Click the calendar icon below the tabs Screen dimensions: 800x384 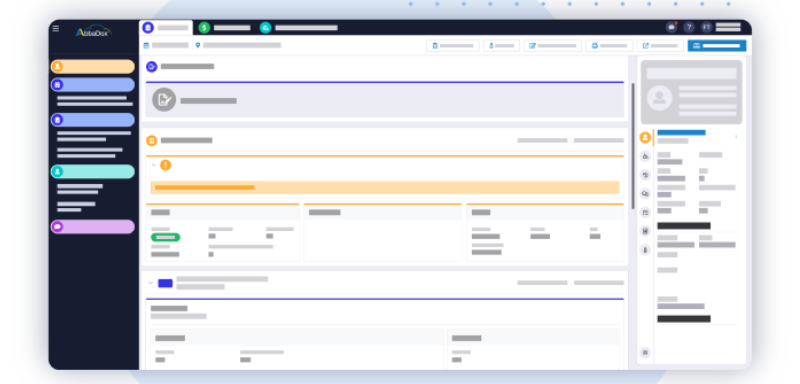(146, 45)
